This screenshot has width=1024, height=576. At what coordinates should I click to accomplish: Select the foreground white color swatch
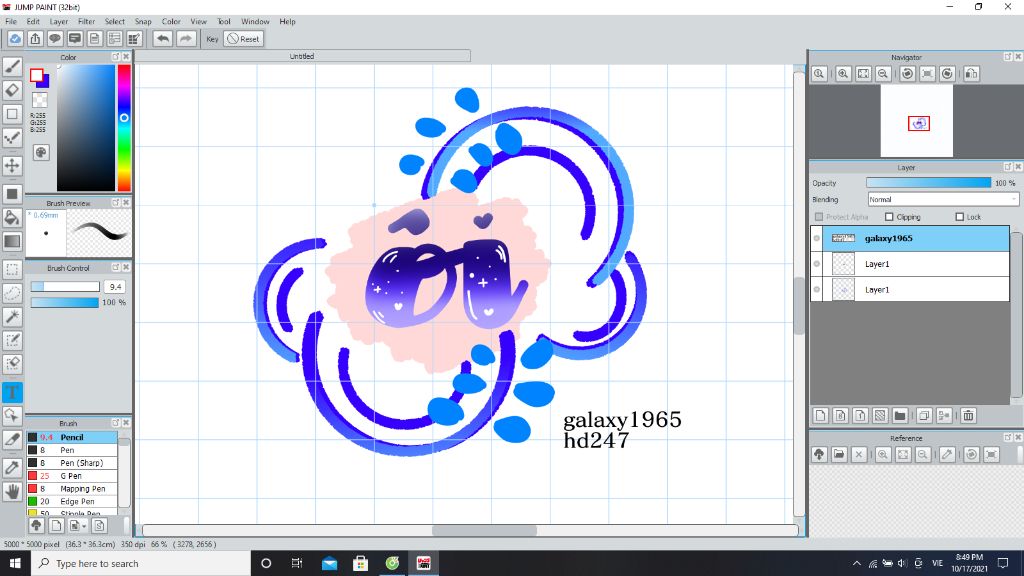[37, 75]
